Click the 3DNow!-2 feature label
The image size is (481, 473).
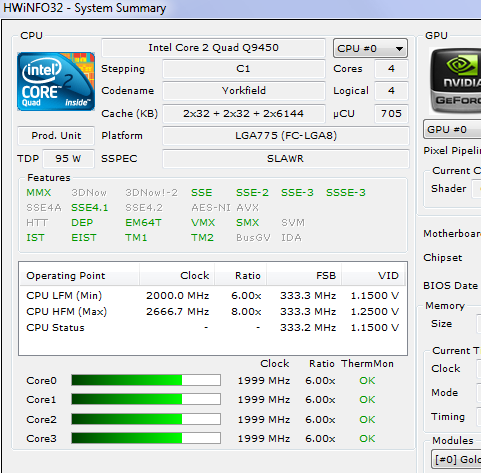tap(151, 193)
